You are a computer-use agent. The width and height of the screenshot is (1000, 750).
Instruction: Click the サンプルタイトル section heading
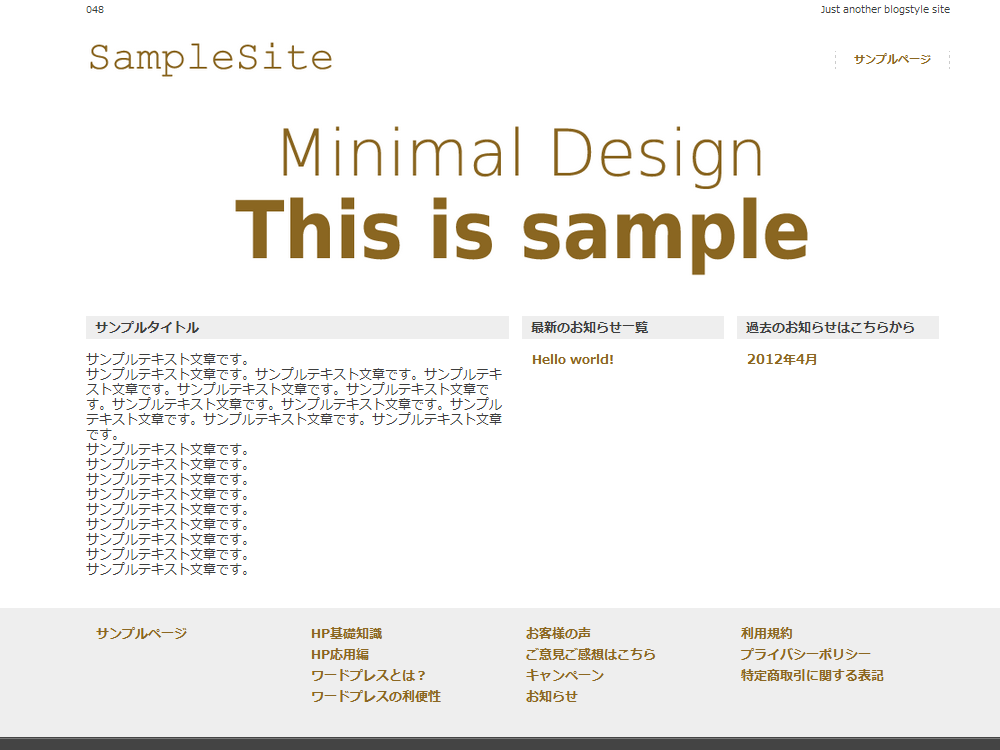point(297,328)
